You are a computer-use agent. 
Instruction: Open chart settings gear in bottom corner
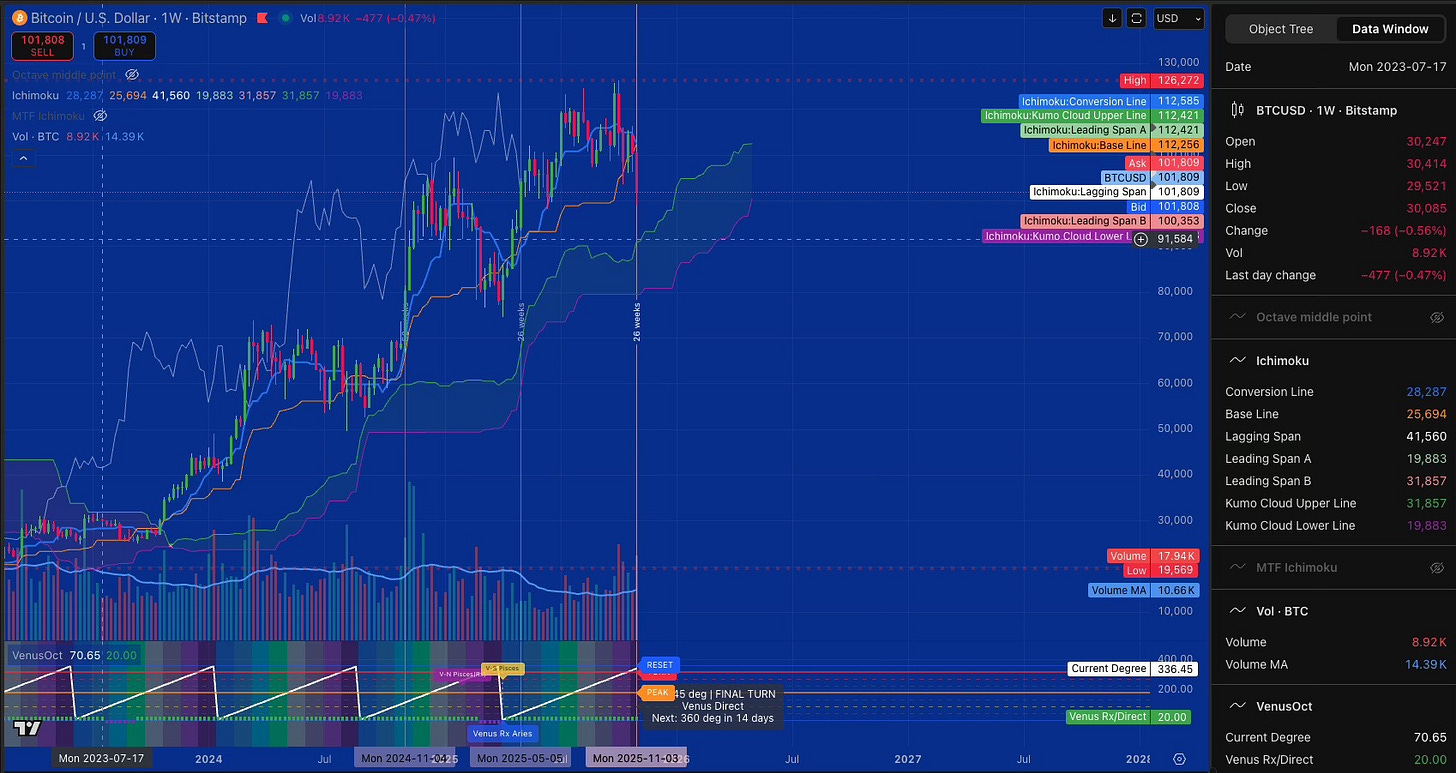pos(1180,759)
